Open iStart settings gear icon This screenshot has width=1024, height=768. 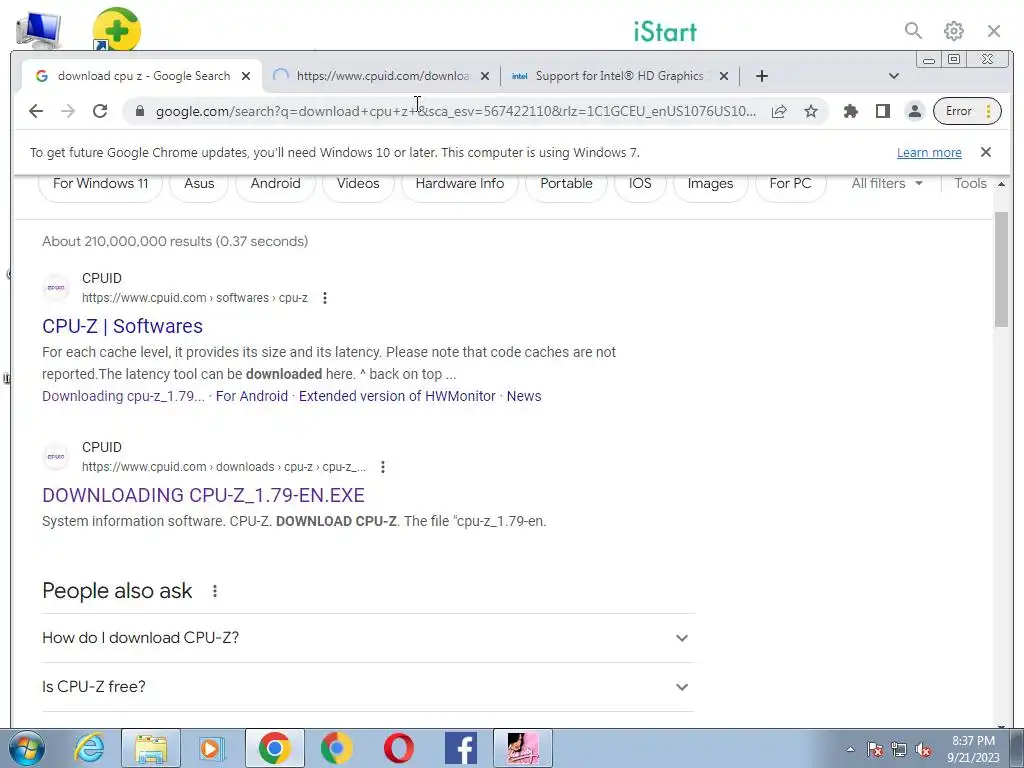pos(953,31)
